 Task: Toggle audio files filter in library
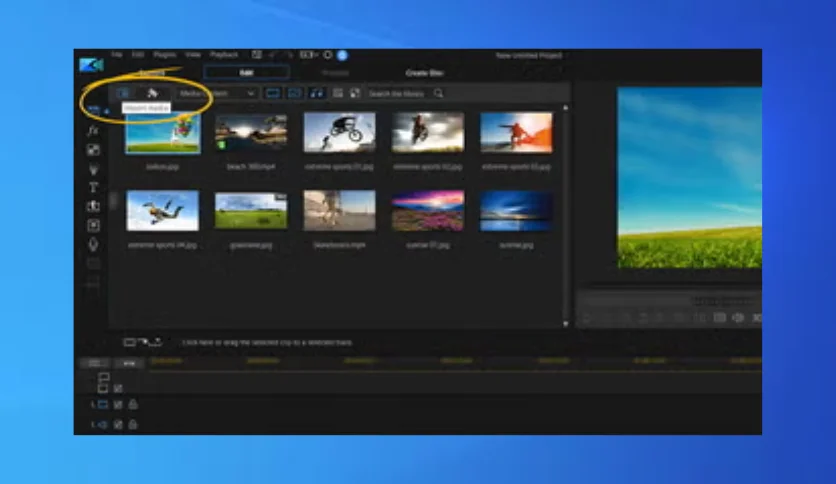317,93
